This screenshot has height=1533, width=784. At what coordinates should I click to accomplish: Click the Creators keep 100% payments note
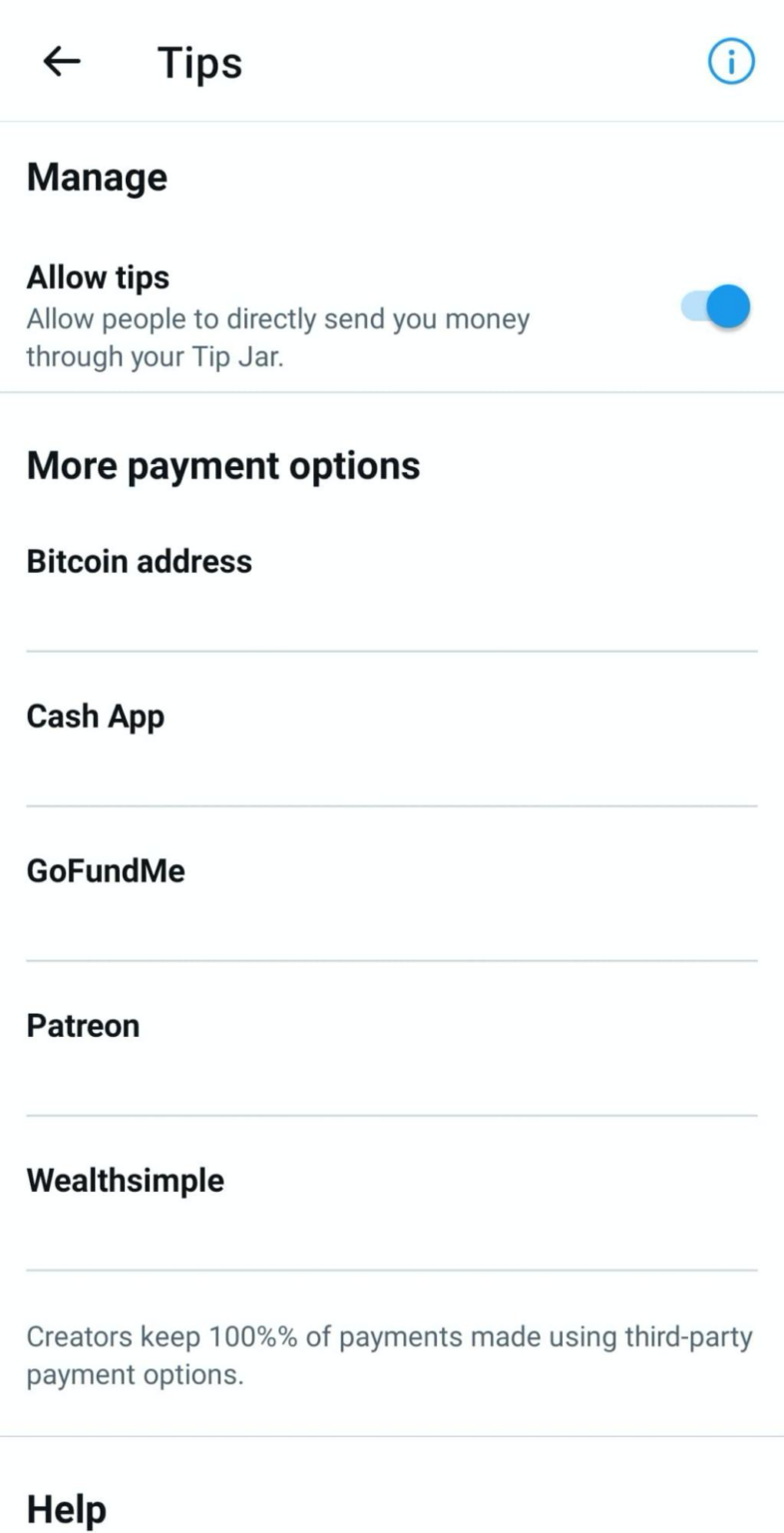(x=389, y=1354)
